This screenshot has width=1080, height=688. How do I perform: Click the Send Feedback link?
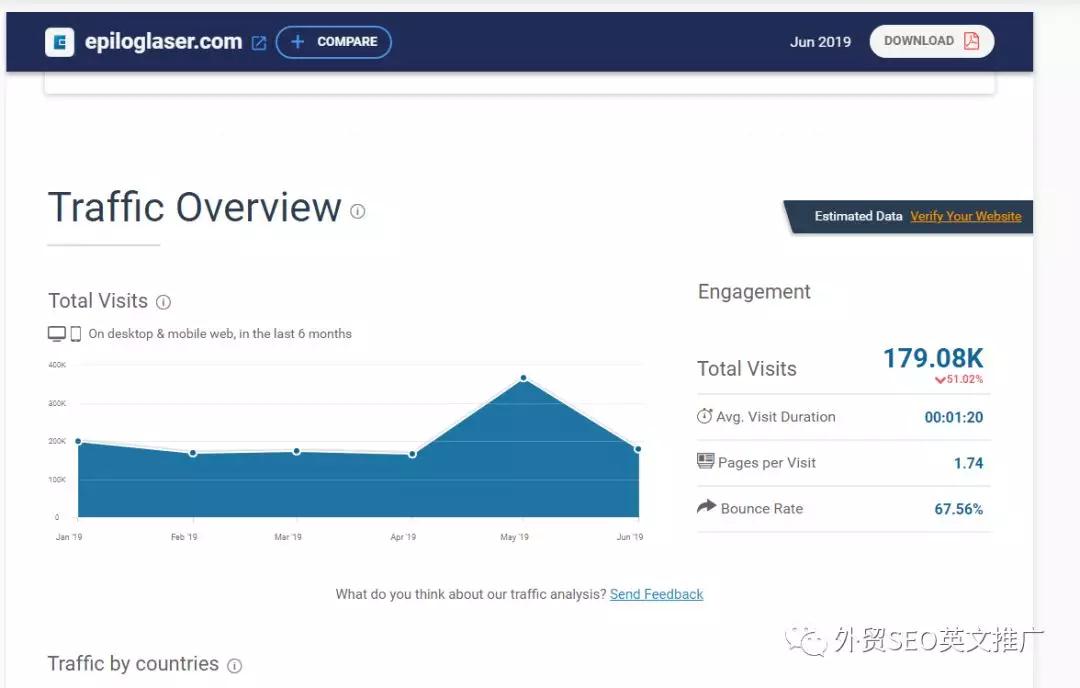click(656, 593)
